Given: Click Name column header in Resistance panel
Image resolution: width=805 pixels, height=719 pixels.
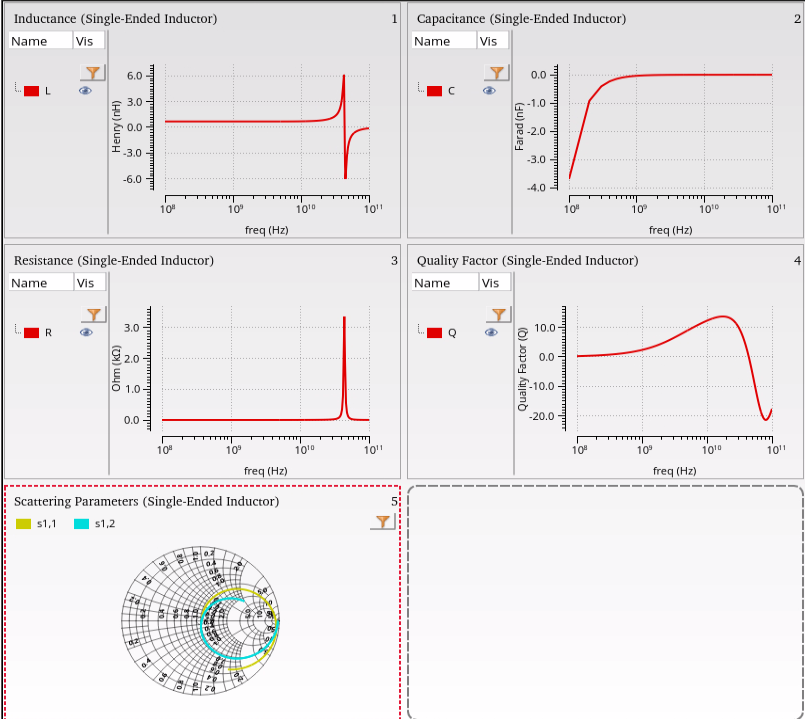Looking at the screenshot, I should click(x=41, y=282).
